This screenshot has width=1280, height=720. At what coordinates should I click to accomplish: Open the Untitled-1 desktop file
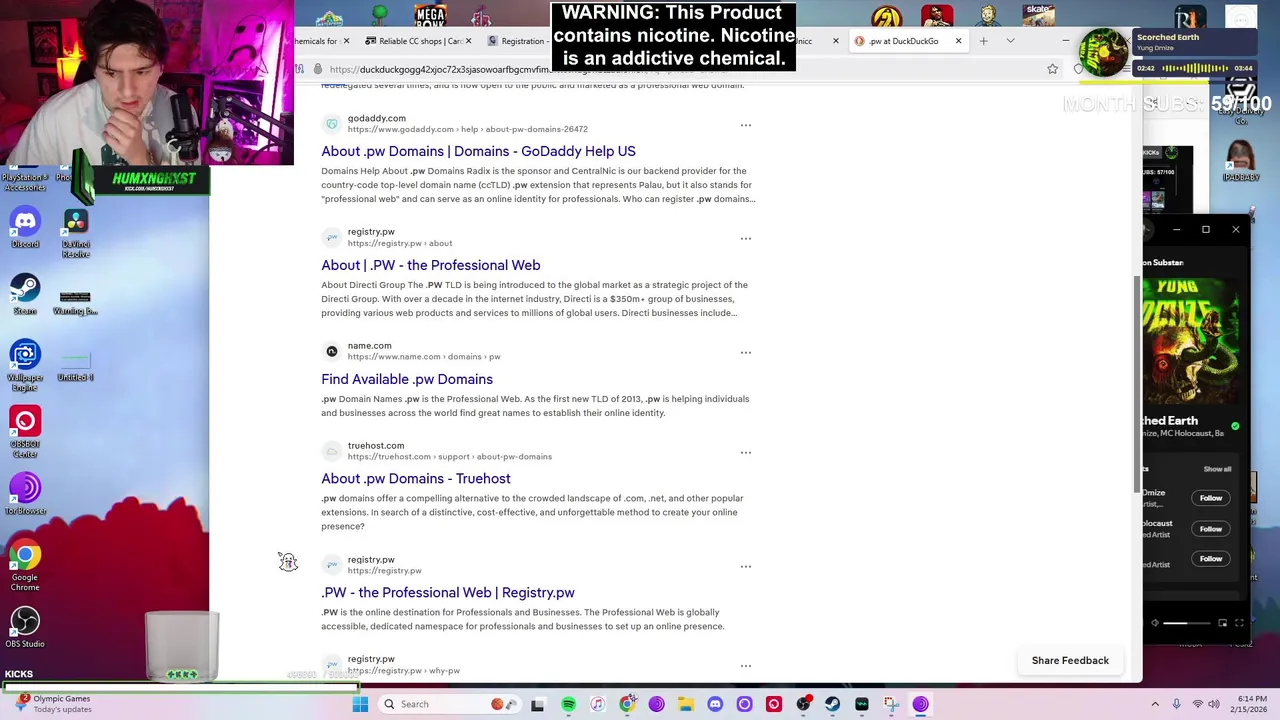(x=75, y=365)
